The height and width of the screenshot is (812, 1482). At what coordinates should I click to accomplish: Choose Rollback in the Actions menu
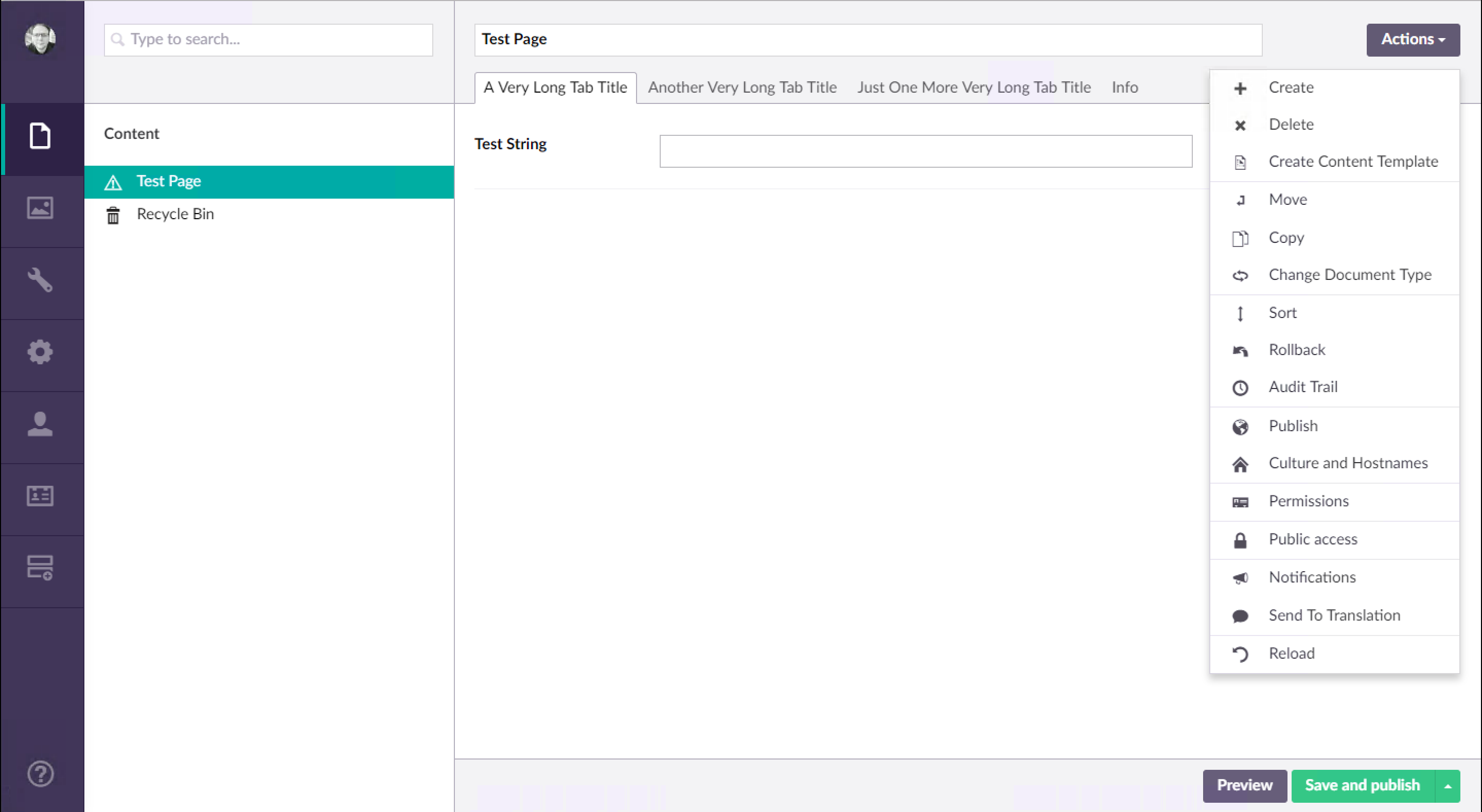click(x=1297, y=349)
